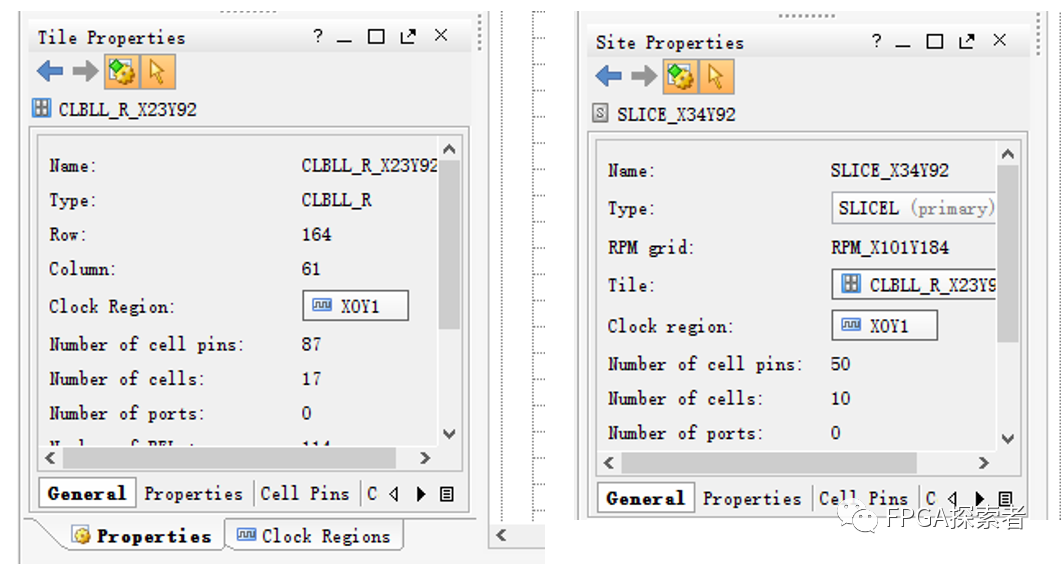
Task: Open the Properties tab in Site Properties
Action: 752,498
